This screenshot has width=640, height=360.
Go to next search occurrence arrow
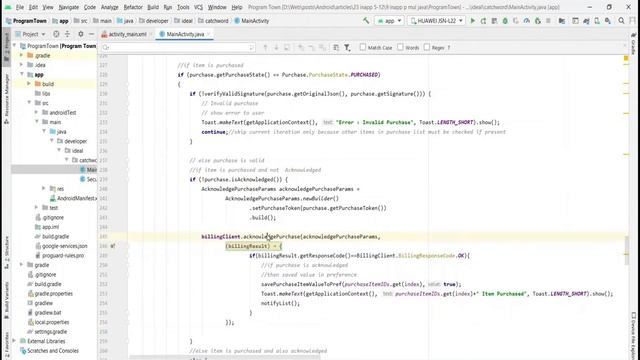click(x=276, y=48)
